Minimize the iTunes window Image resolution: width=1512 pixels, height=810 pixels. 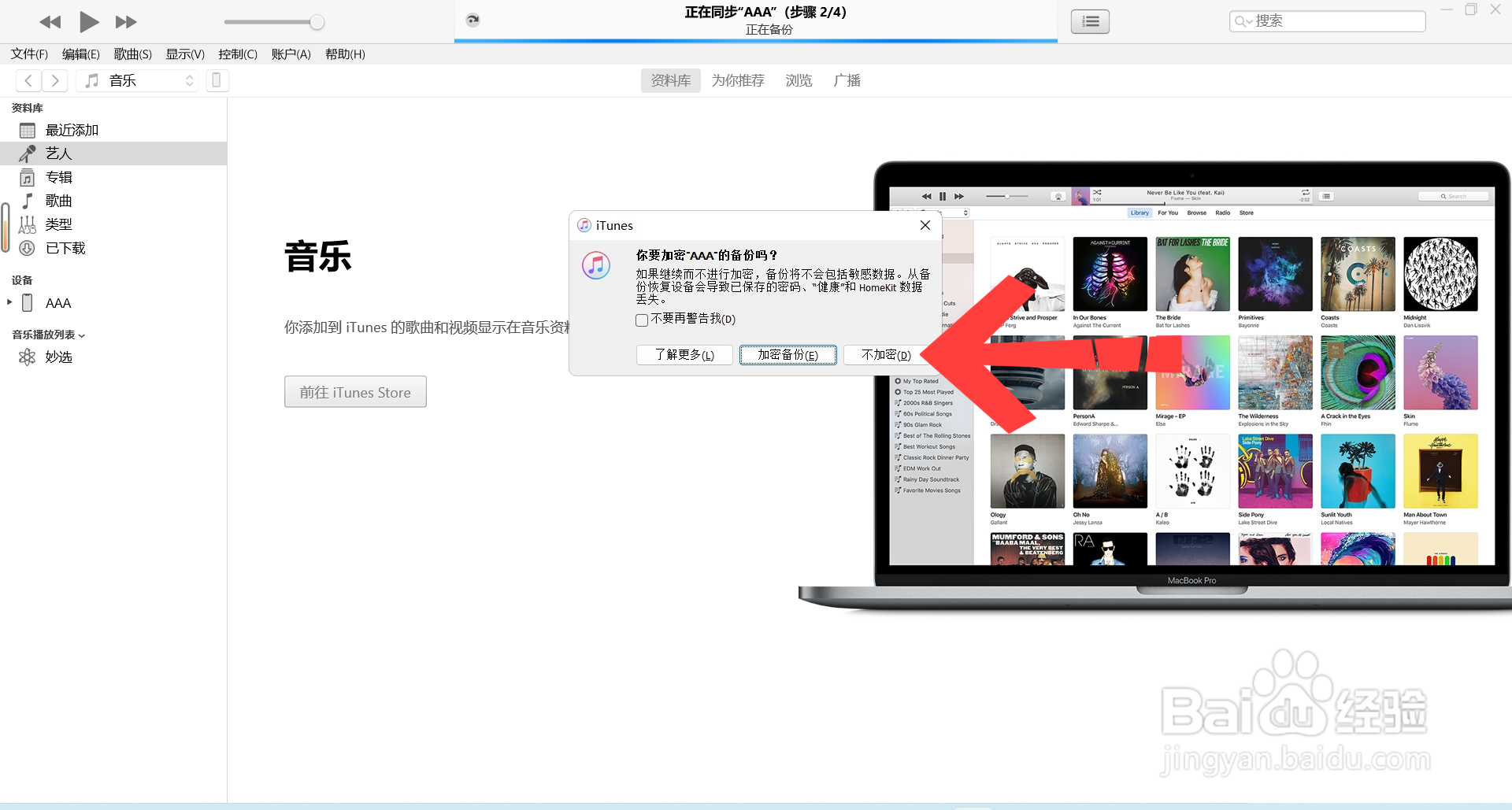[1447, 9]
